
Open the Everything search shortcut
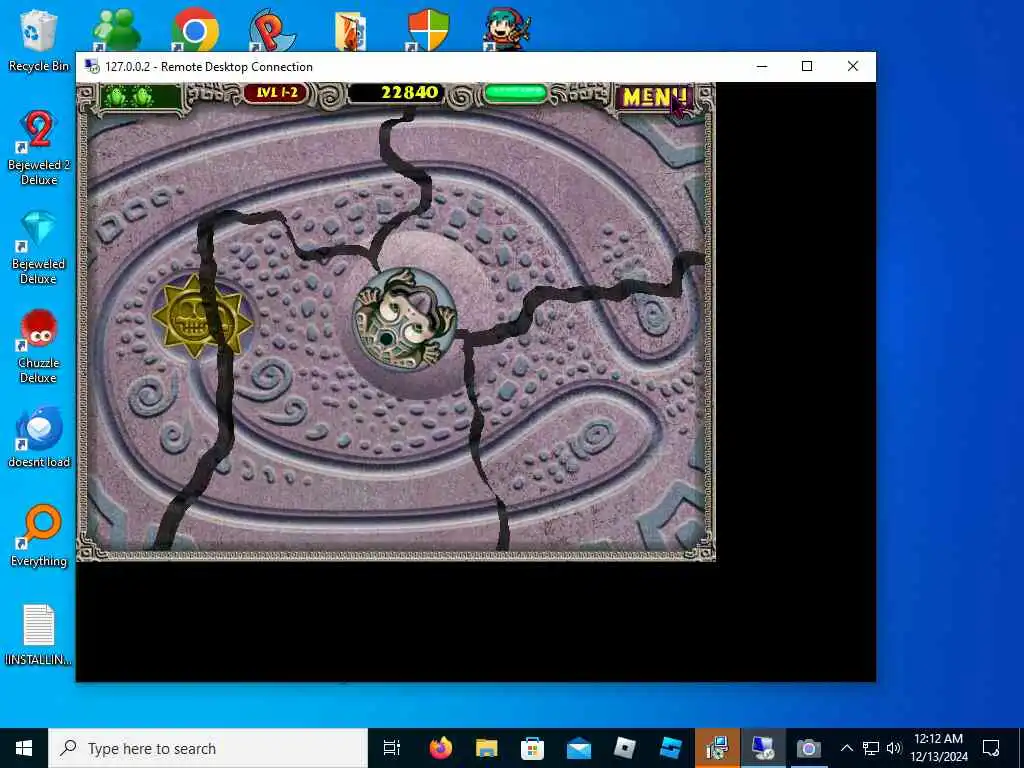pos(39,536)
